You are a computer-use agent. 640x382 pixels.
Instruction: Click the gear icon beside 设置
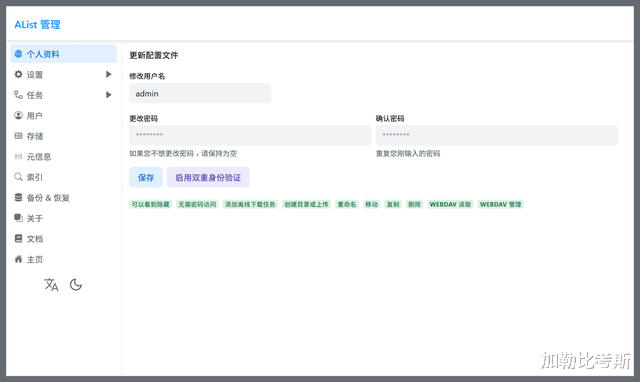point(18,74)
